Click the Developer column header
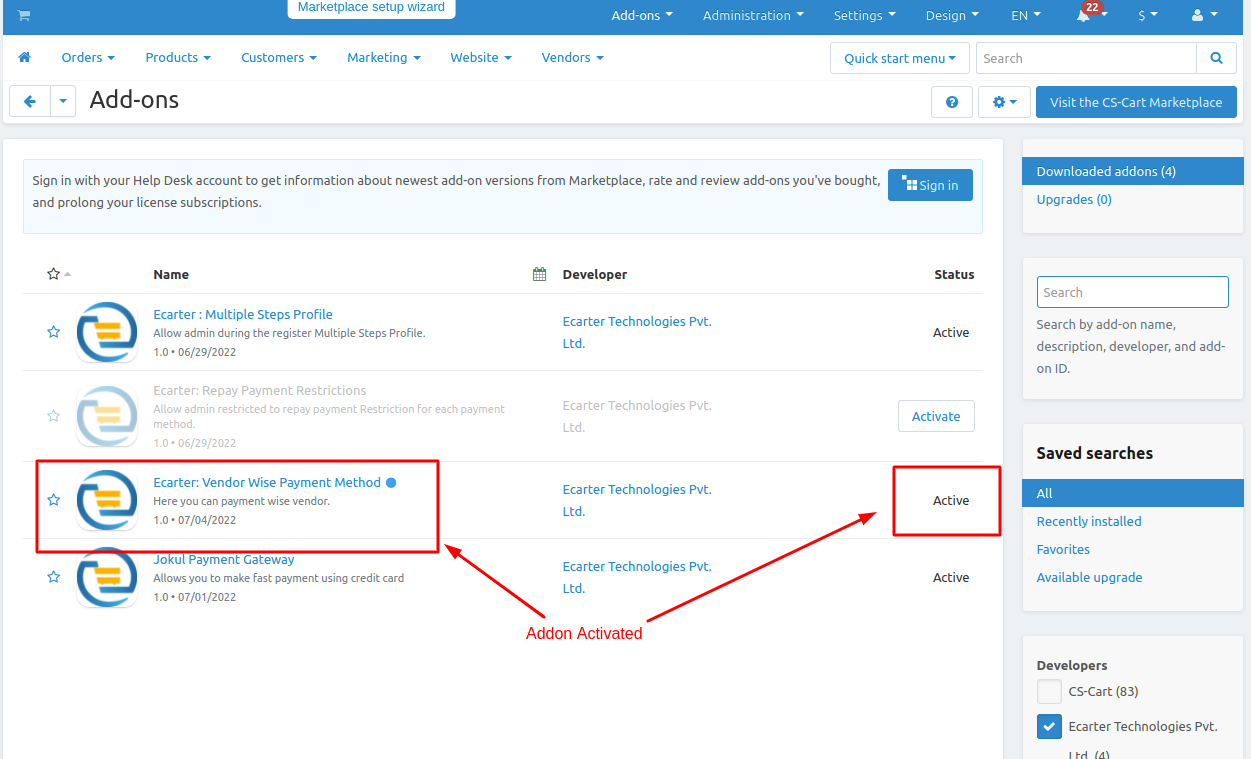This screenshot has width=1251, height=759. coord(595,274)
